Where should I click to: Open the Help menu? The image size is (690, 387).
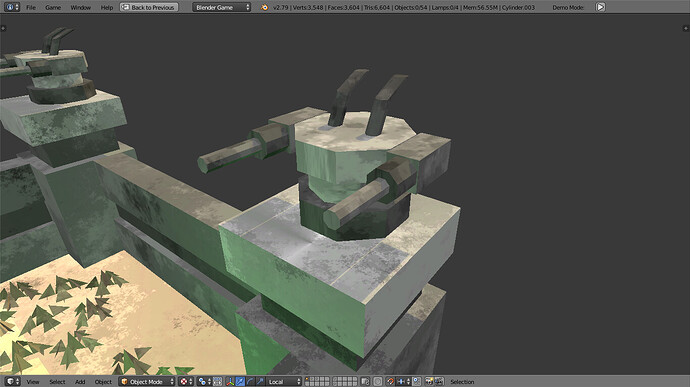106,7
